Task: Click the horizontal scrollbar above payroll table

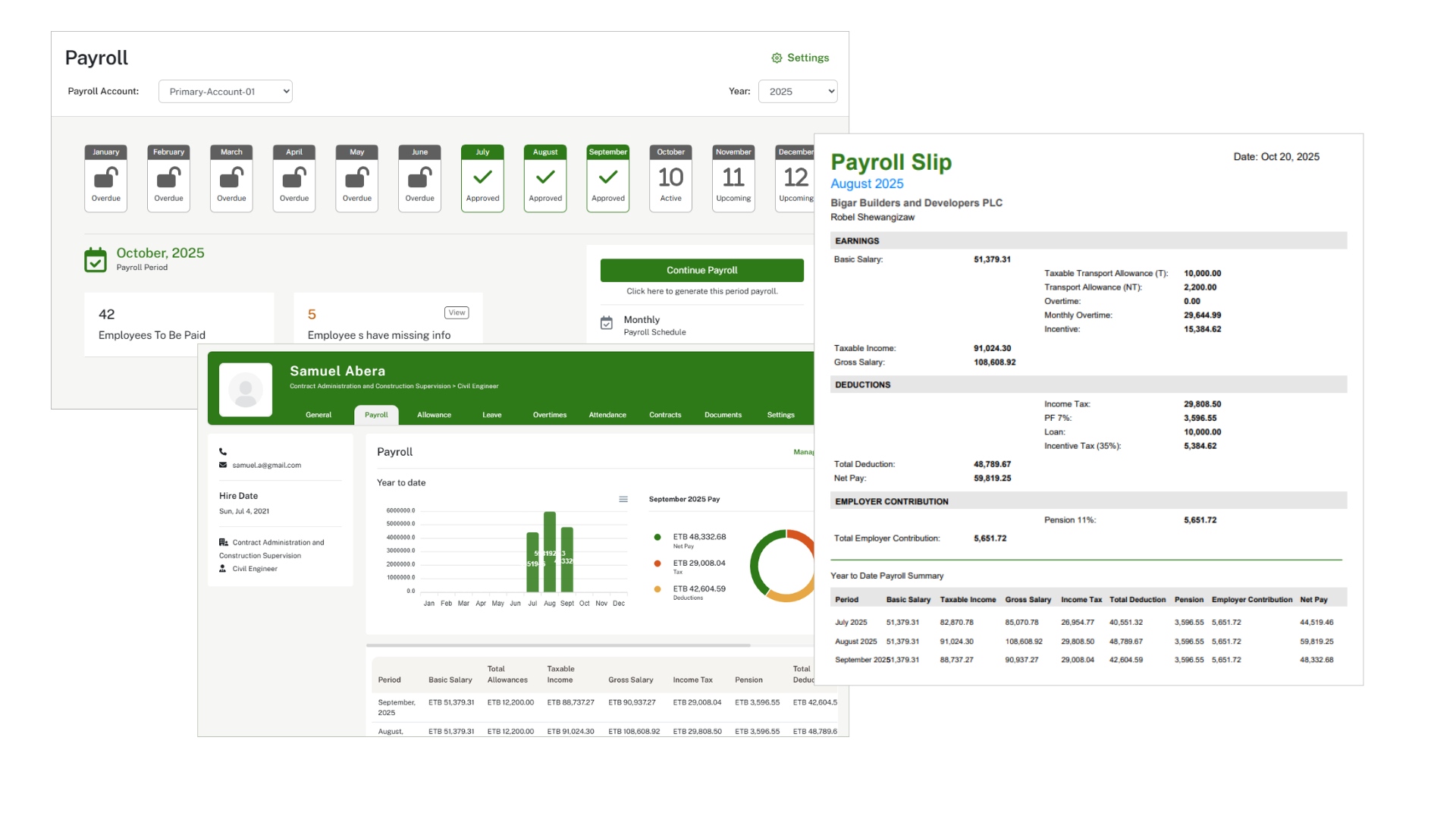Action: click(x=558, y=645)
